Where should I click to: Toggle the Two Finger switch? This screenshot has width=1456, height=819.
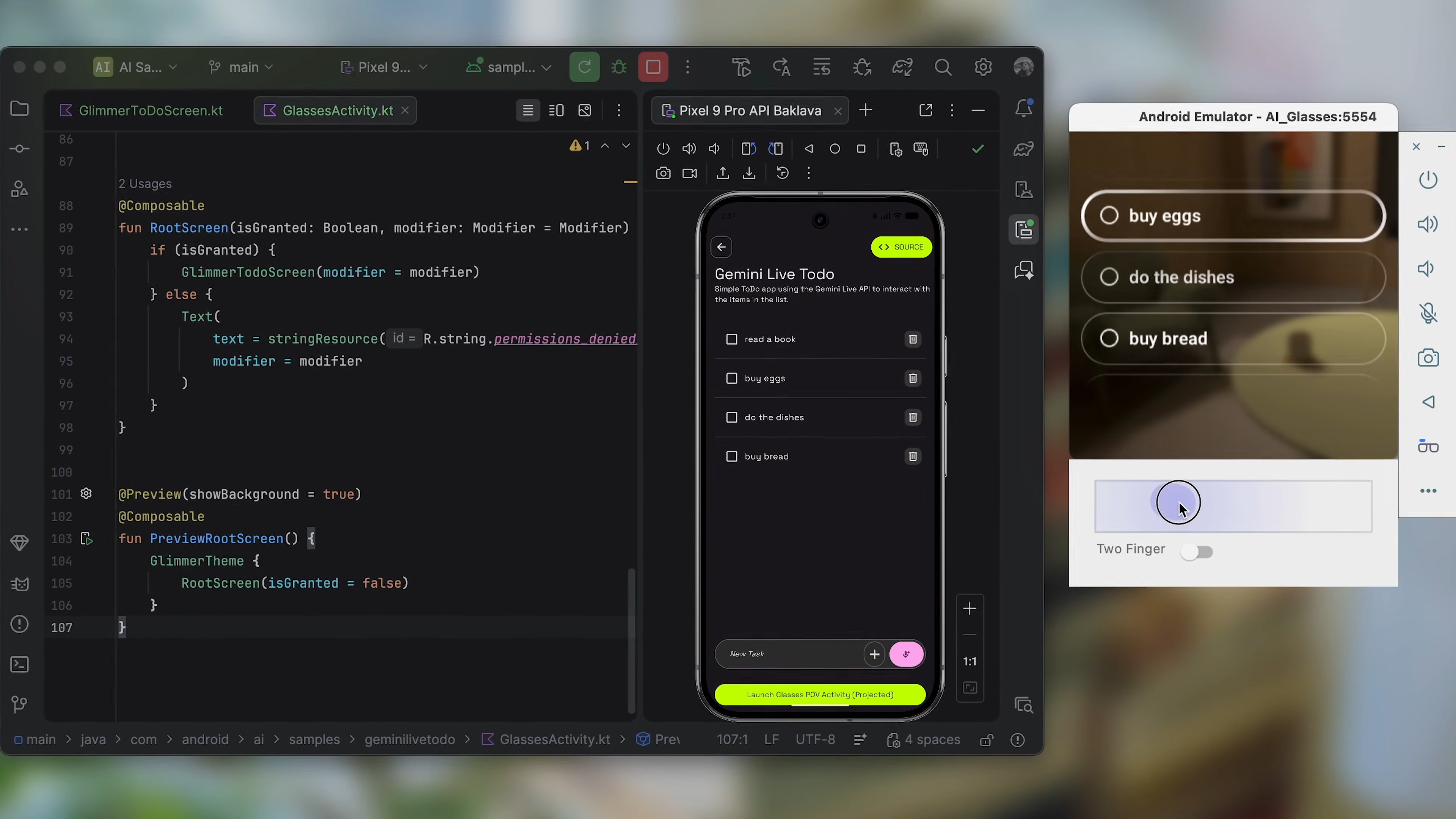point(1197,552)
